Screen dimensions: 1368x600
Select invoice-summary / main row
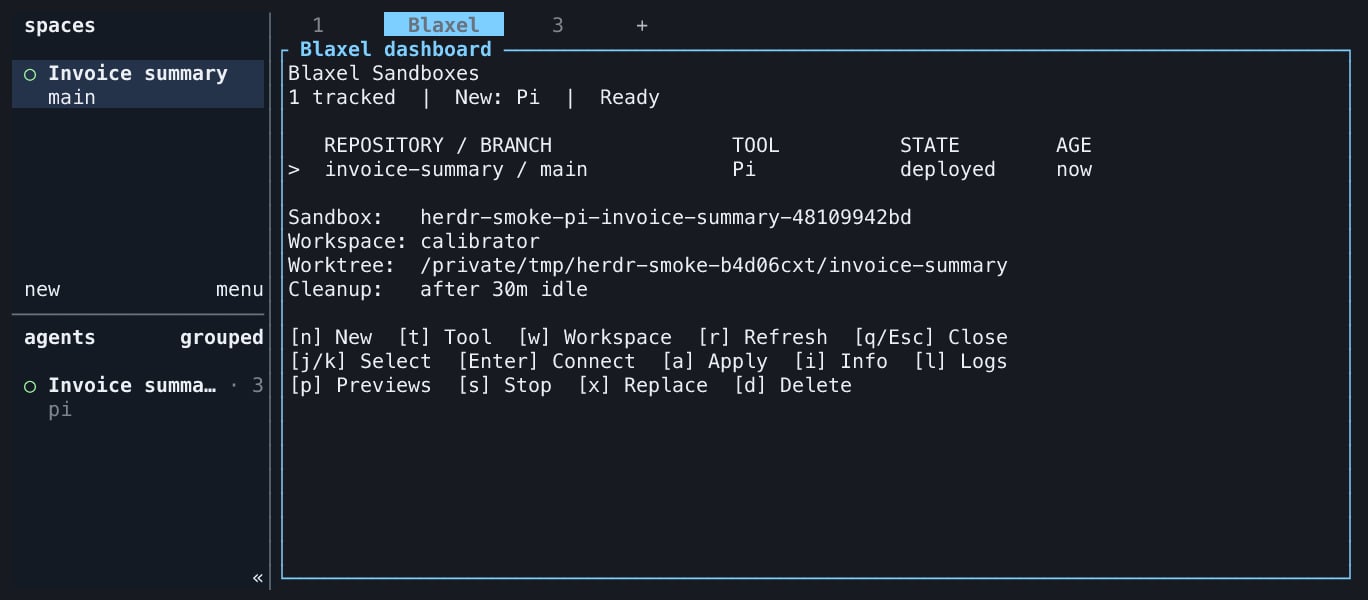coord(690,170)
